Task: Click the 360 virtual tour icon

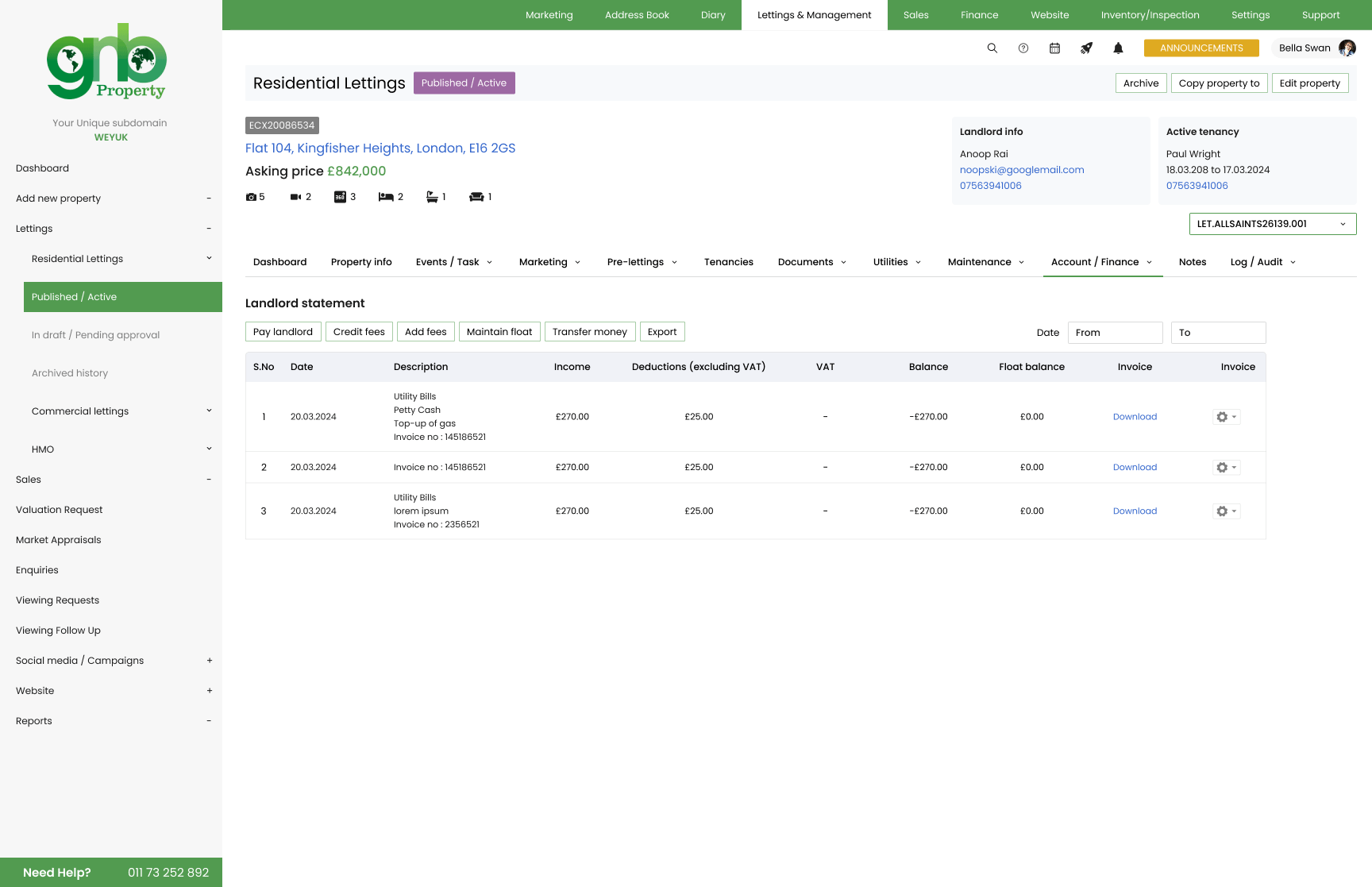Action: (340, 197)
